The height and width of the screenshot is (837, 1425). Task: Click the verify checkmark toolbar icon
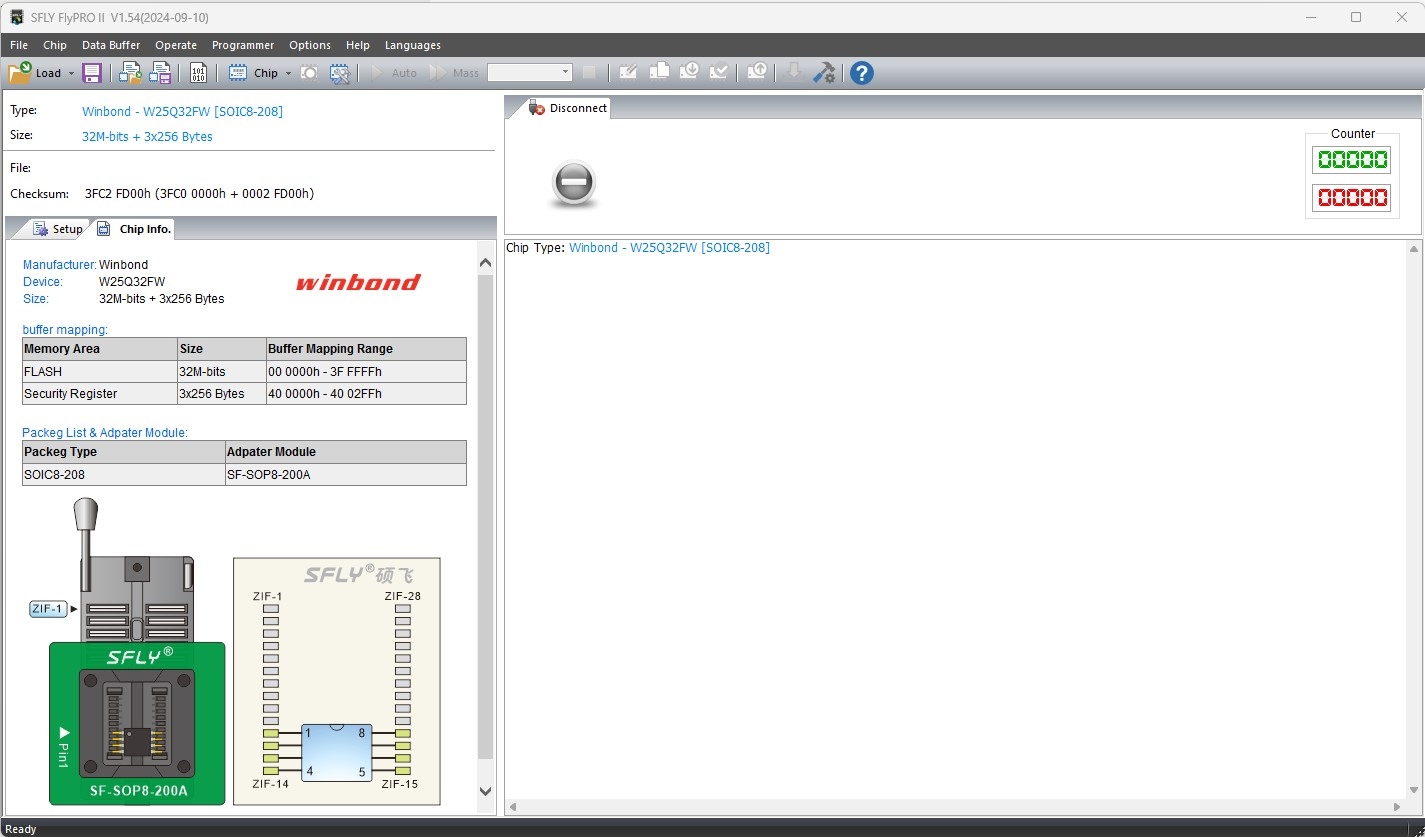coord(718,72)
